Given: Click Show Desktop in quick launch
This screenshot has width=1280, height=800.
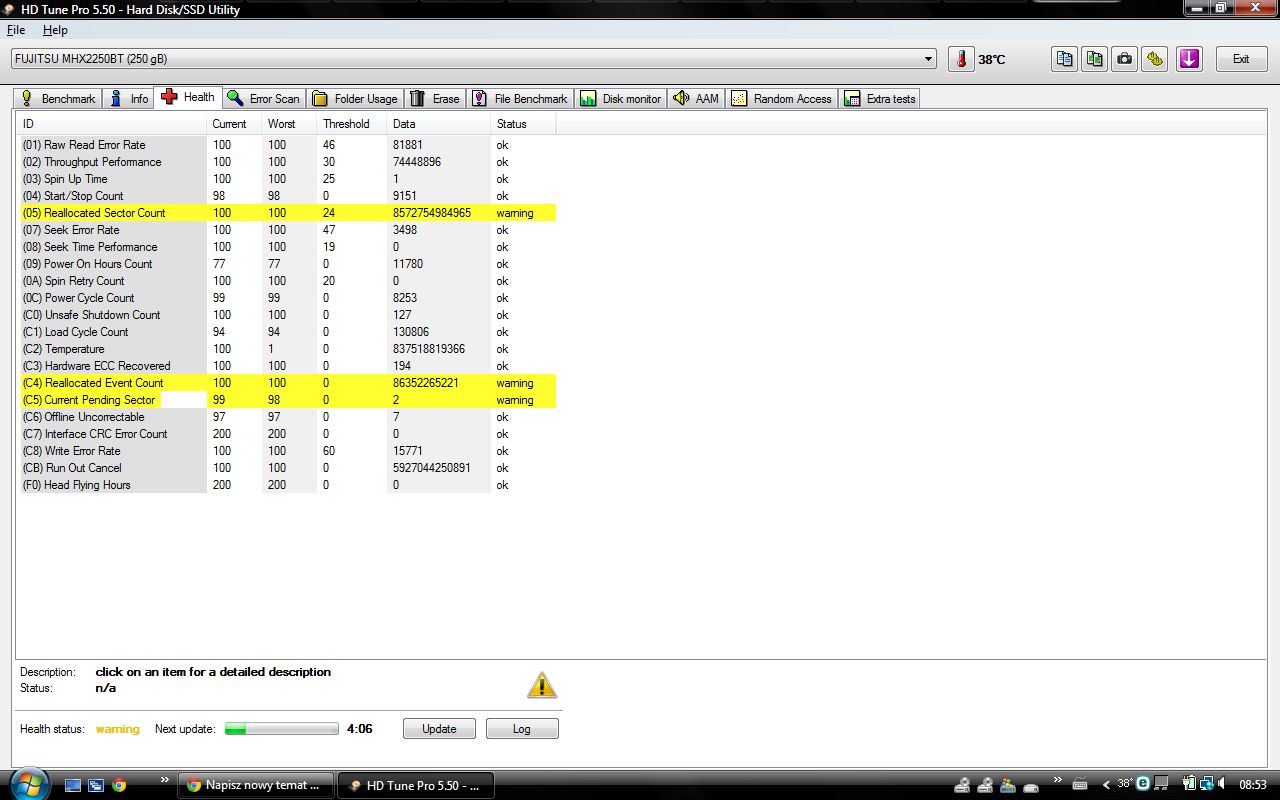Looking at the screenshot, I should click(73, 785).
